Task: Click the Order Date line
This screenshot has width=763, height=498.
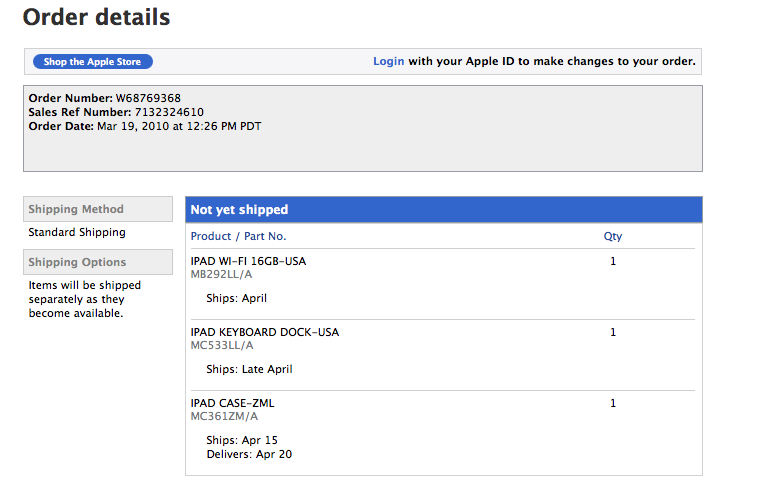Action: 144,126
